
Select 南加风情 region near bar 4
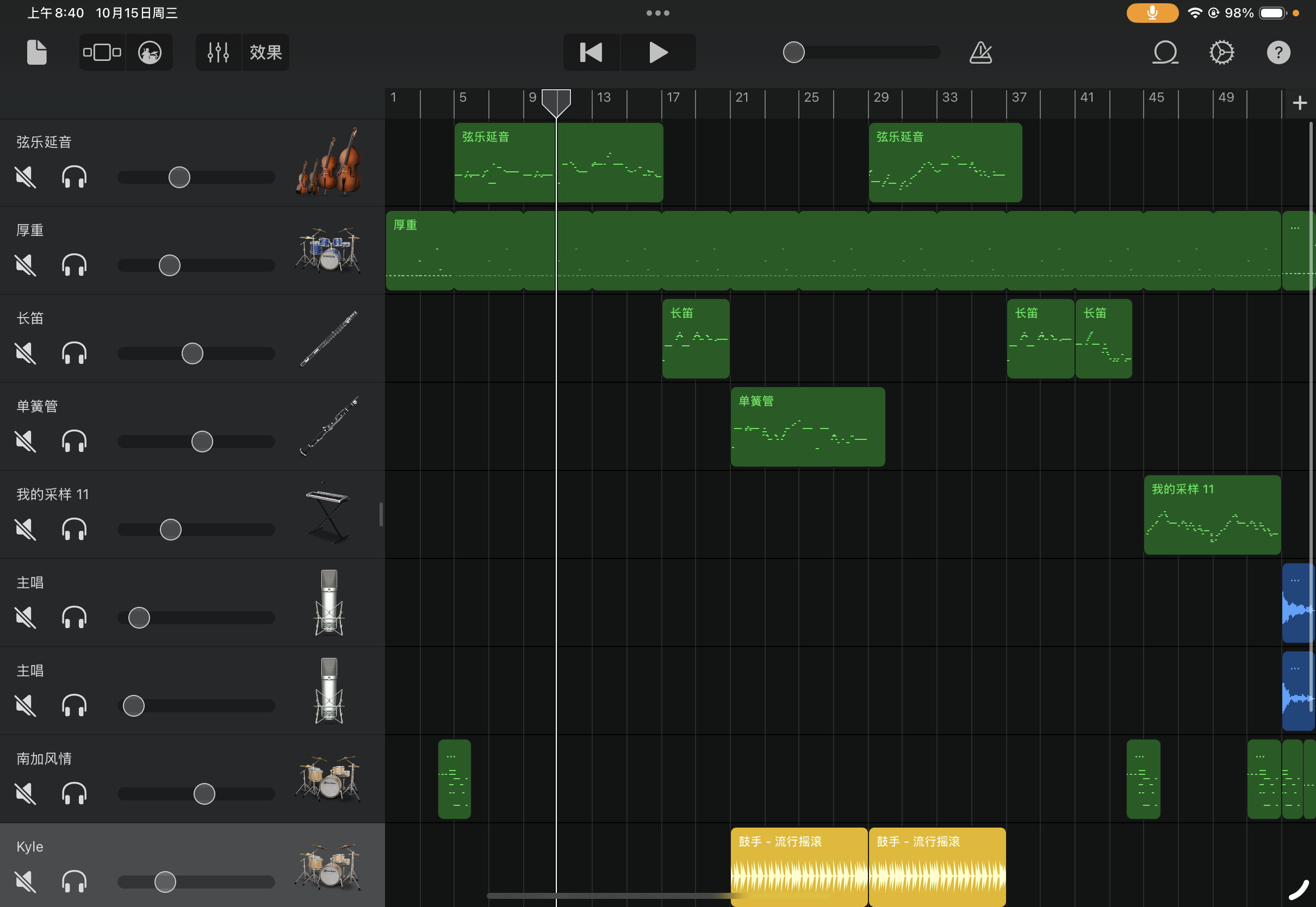pyautogui.click(x=455, y=779)
